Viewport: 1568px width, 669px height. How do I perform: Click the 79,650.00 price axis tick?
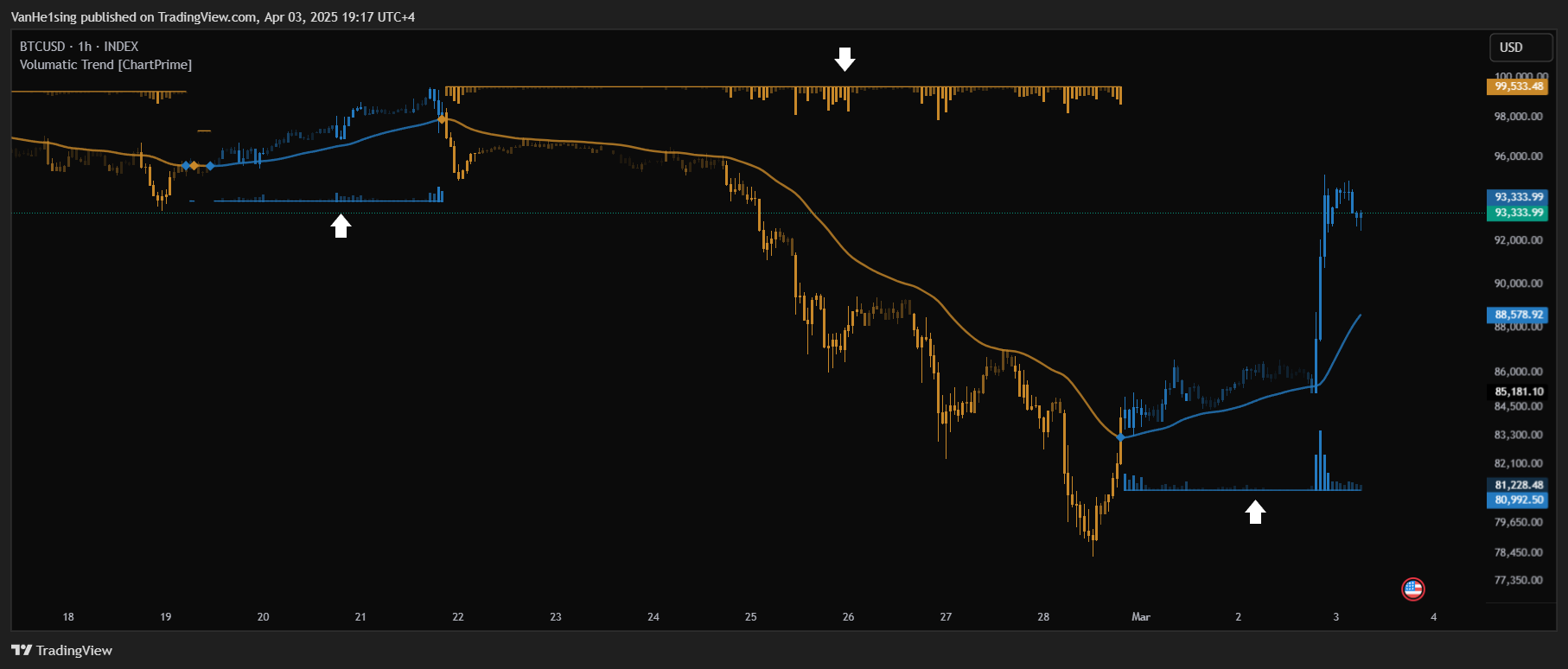(1519, 522)
